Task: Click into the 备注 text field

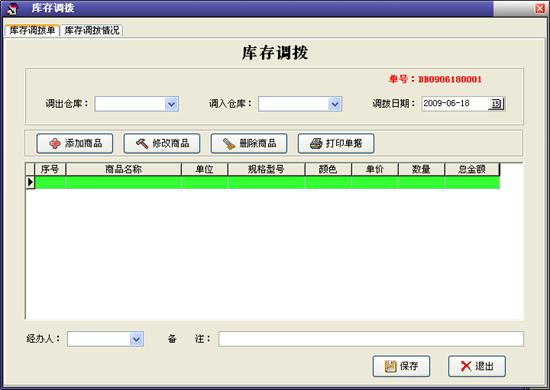Action: [x=371, y=339]
